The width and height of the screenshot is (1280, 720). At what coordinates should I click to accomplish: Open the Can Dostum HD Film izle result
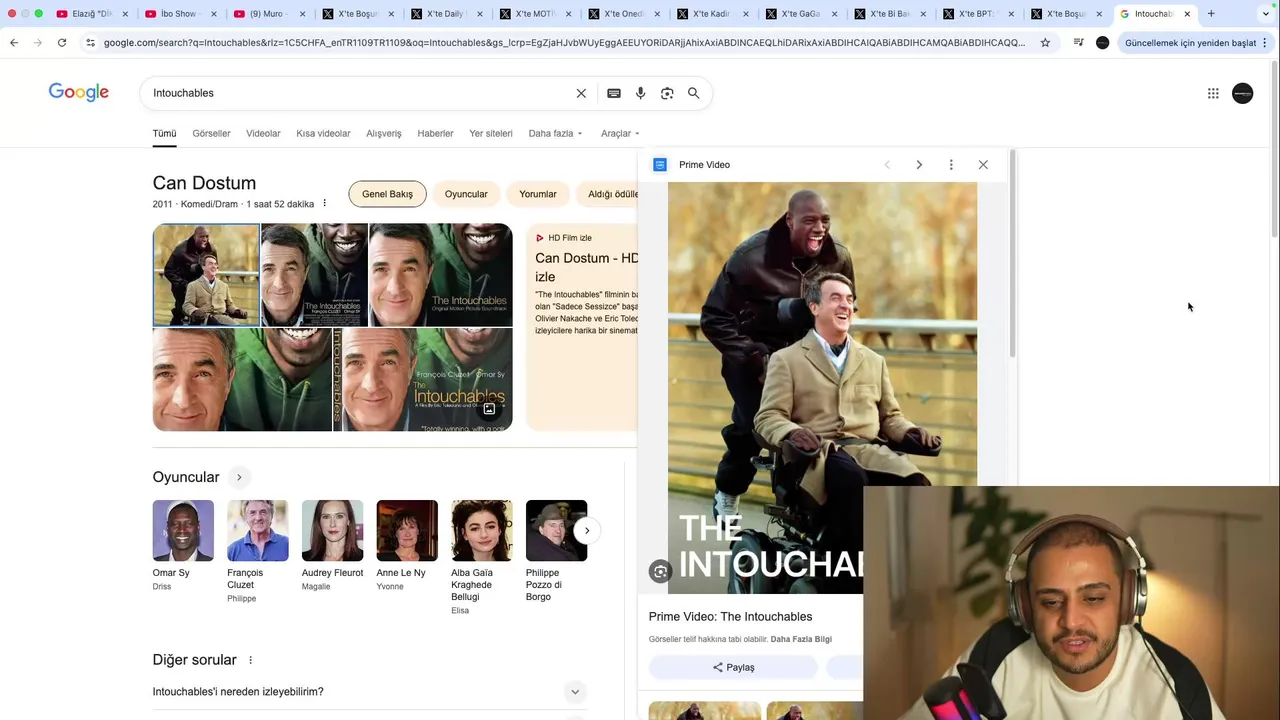click(x=586, y=267)
